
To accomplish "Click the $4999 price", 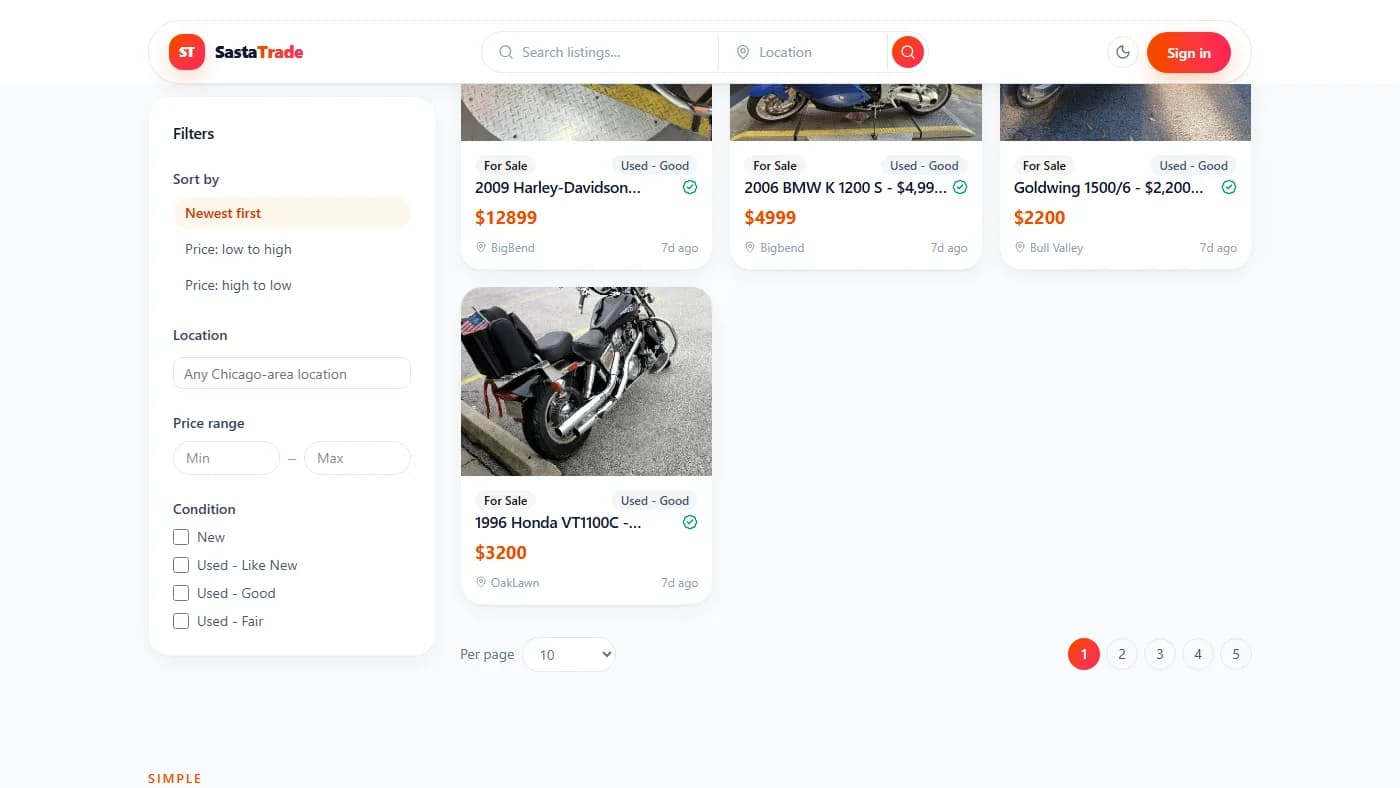I will (770, 217).
